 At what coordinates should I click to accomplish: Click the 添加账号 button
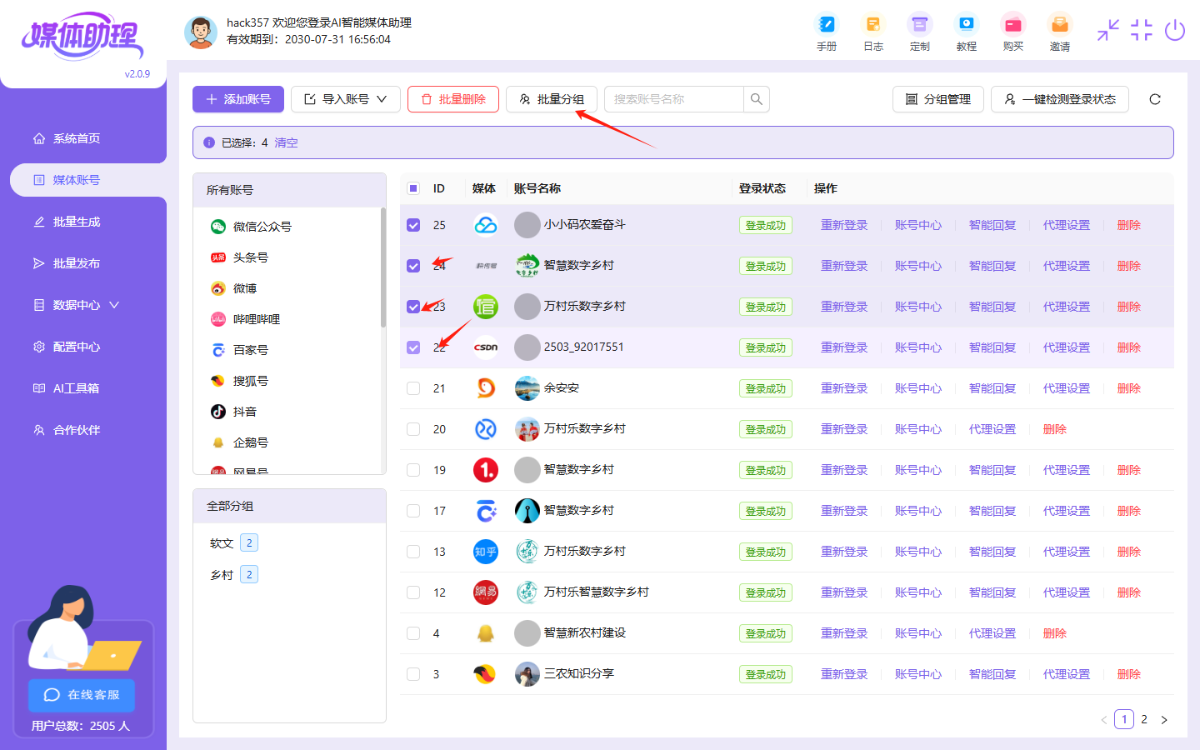[x=238, y=99]
